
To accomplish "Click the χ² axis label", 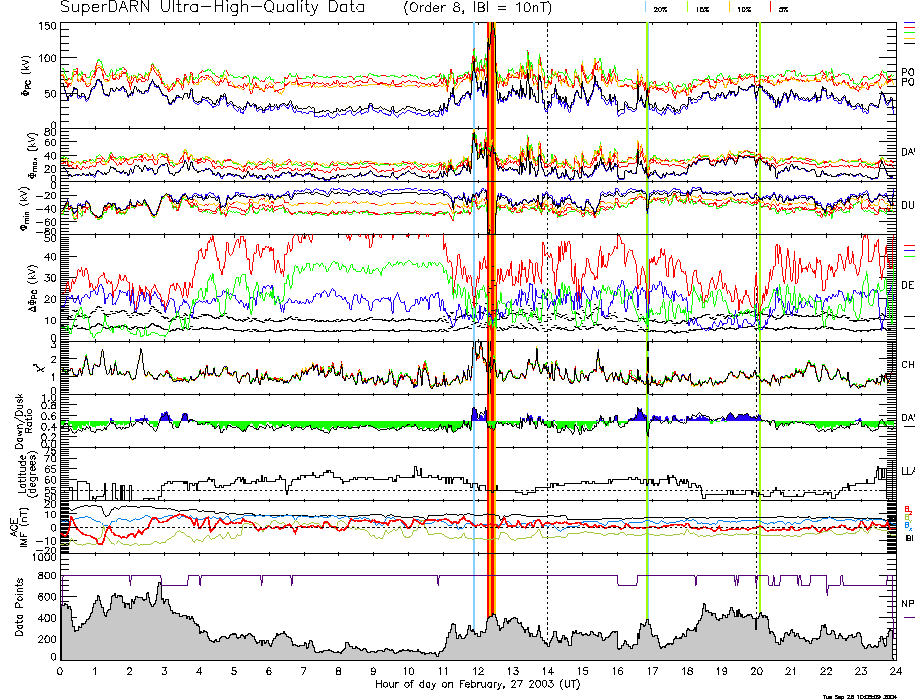I will pyautogui.click(x=39, y=368).
